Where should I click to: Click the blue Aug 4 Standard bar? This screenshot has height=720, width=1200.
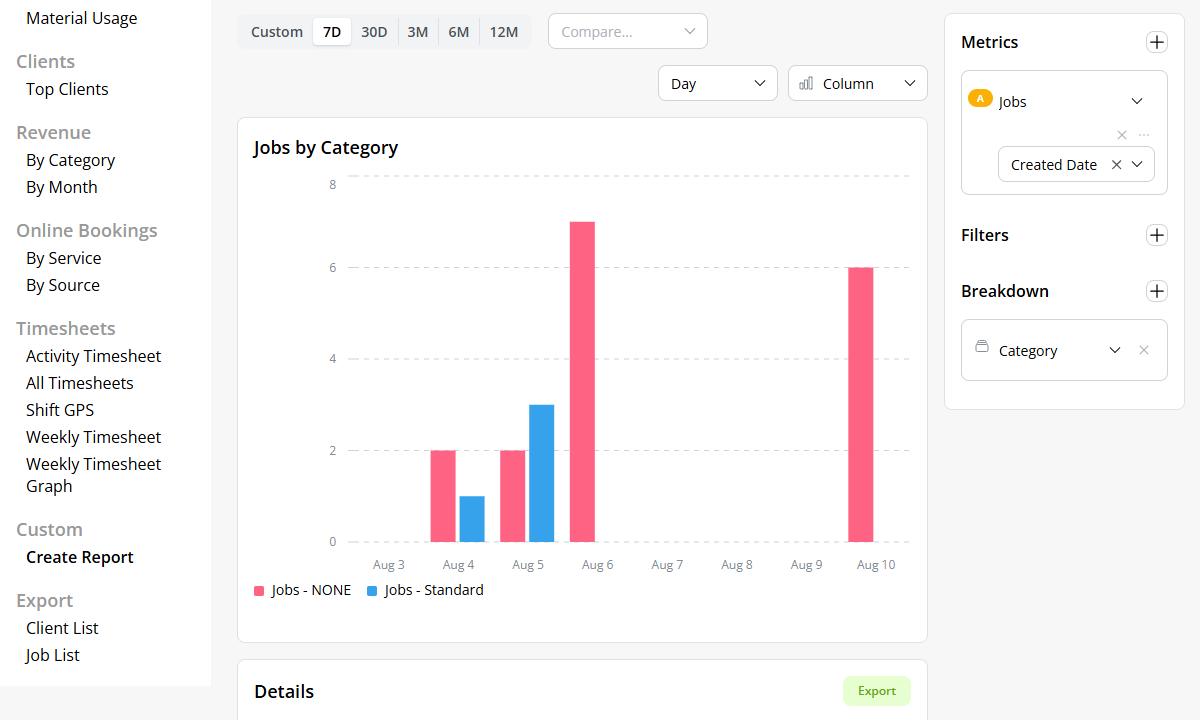(x=472, y=519)
